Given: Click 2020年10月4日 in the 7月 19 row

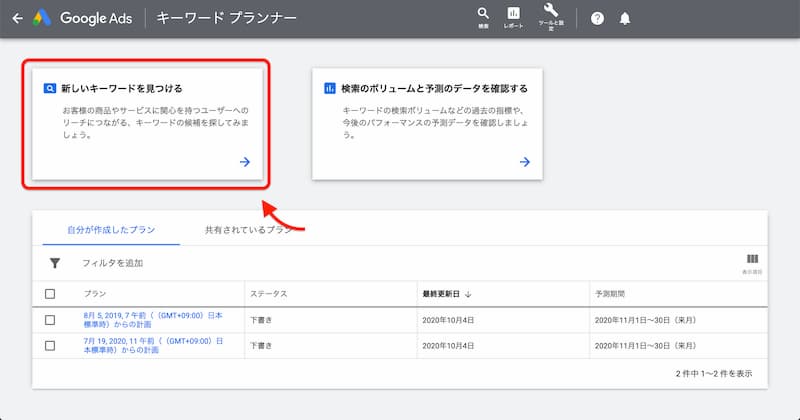Looking at the screenshot, I should point(448,345).
